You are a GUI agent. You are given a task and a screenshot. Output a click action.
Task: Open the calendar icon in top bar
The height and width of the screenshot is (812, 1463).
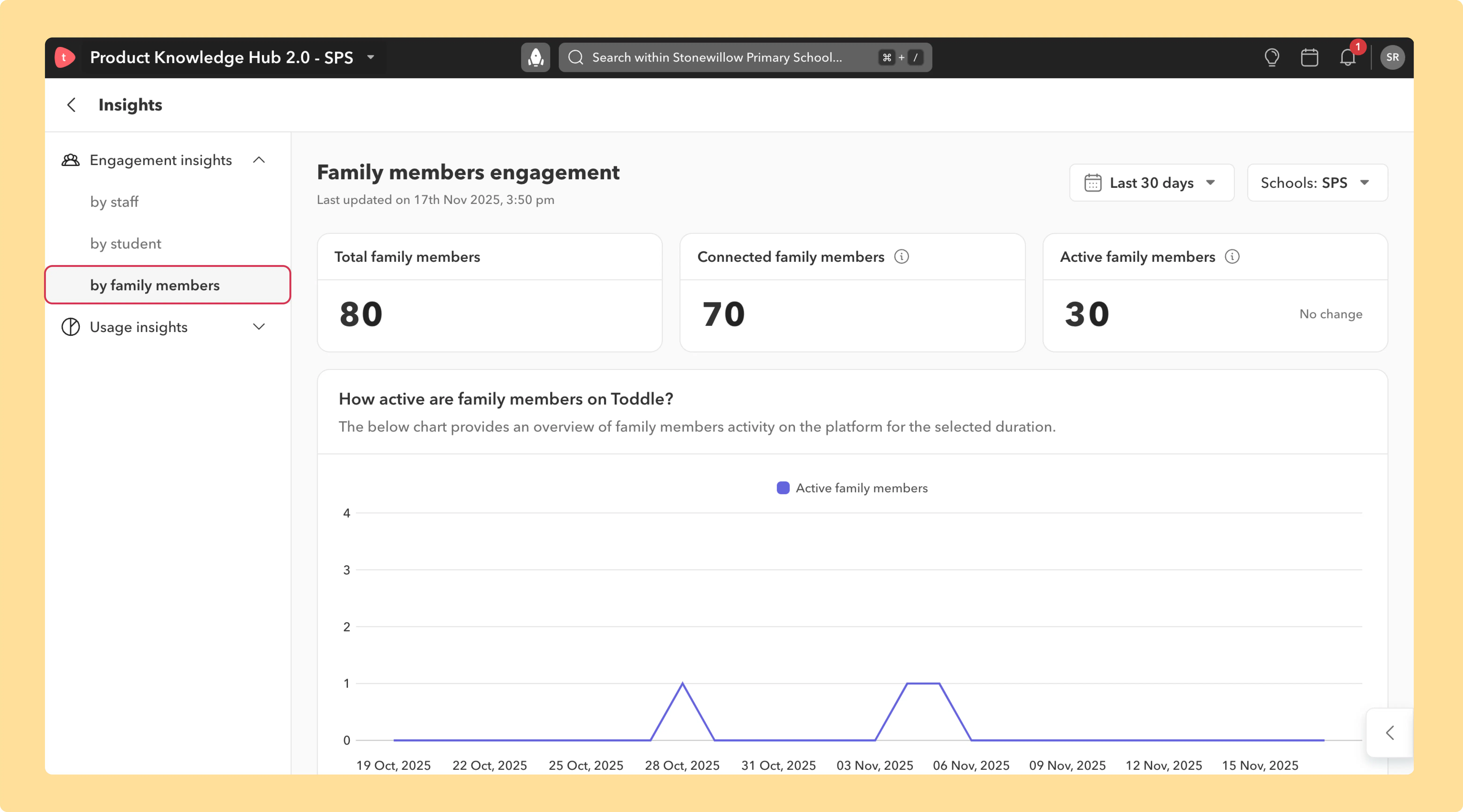[x=1310, y=57]
